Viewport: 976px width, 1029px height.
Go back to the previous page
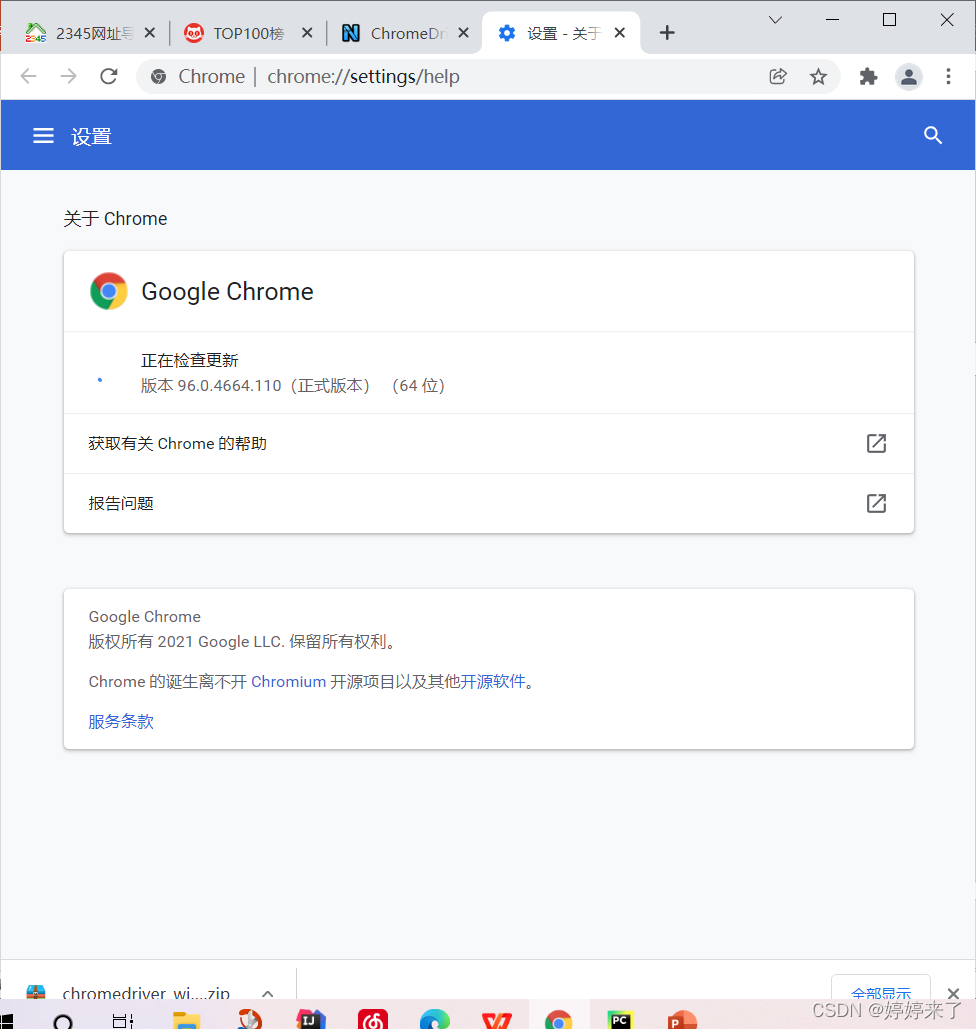pyautogui.click(x=29, y=76)
